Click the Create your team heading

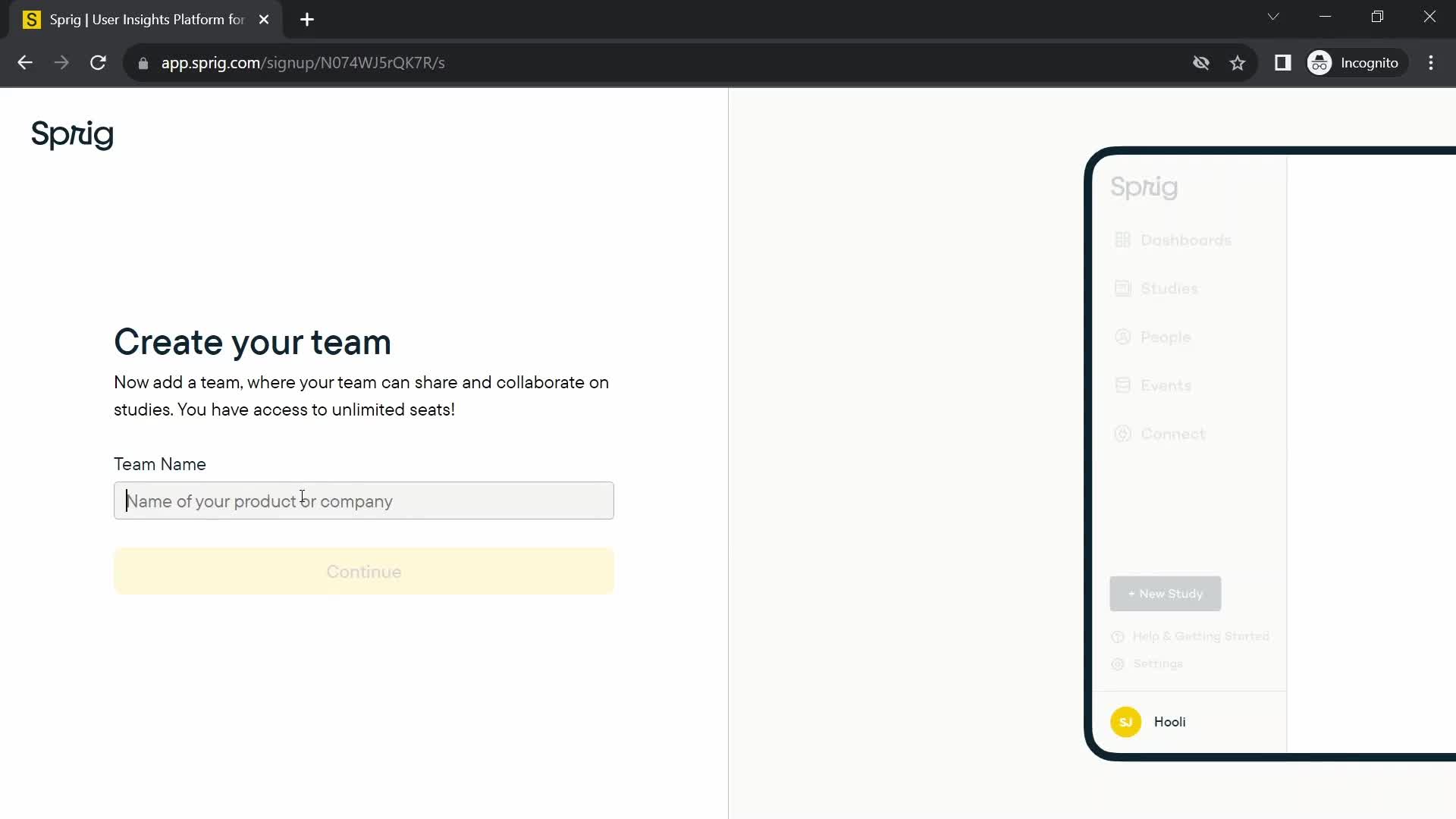pos(253,342)
